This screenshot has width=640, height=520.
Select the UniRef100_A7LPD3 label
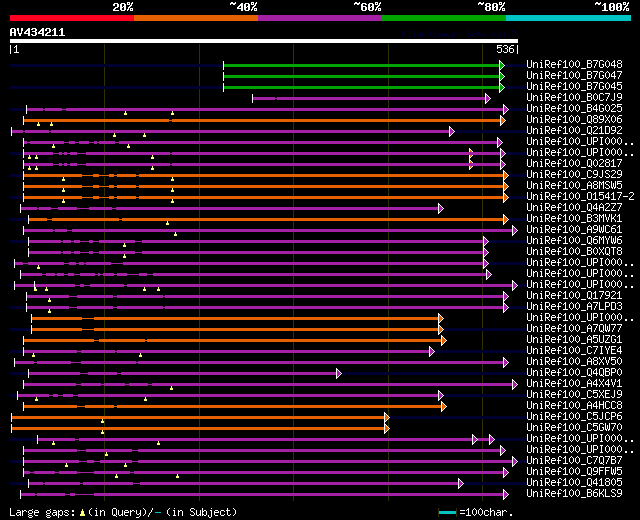(574, 307)
